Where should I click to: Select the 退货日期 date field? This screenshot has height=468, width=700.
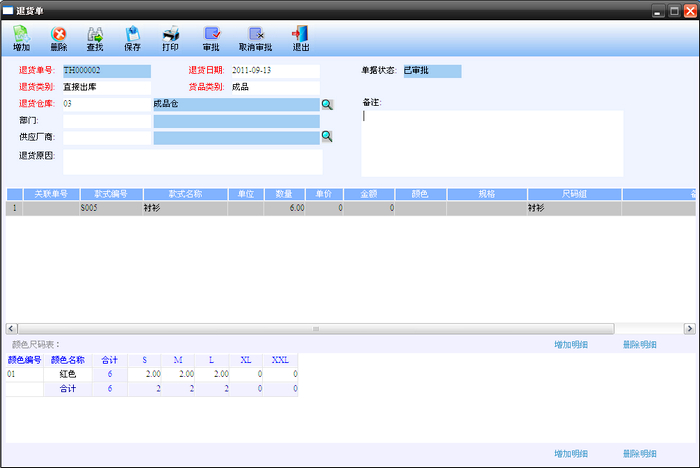pyautogui.click(x=274, y=71)
